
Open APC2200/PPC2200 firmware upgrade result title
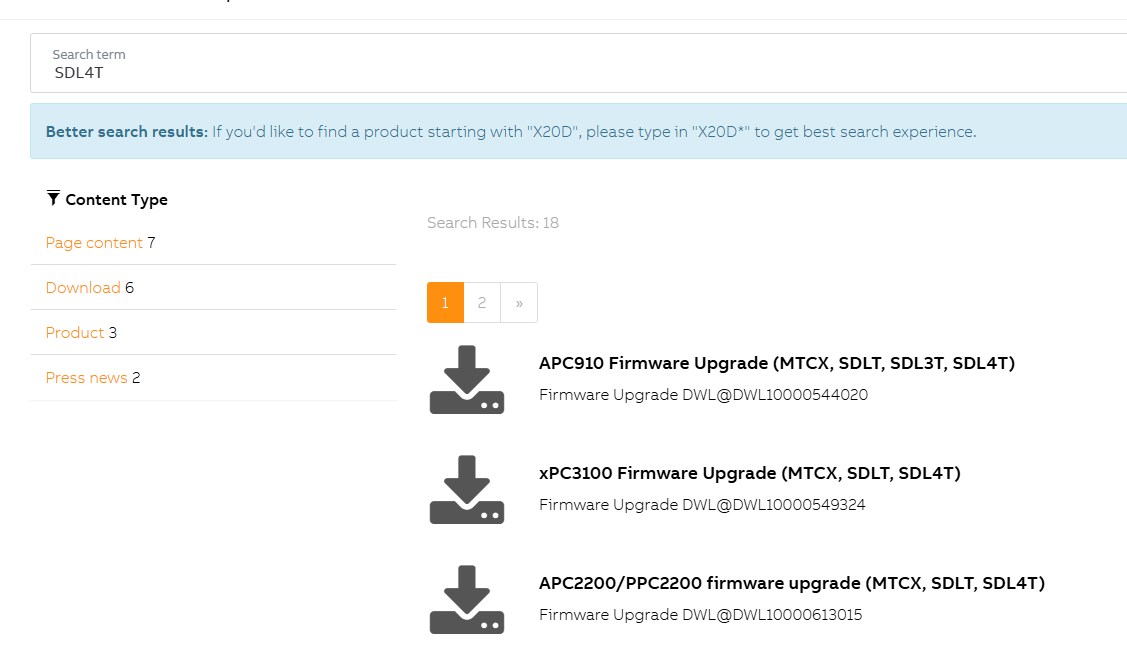(791, 583)
